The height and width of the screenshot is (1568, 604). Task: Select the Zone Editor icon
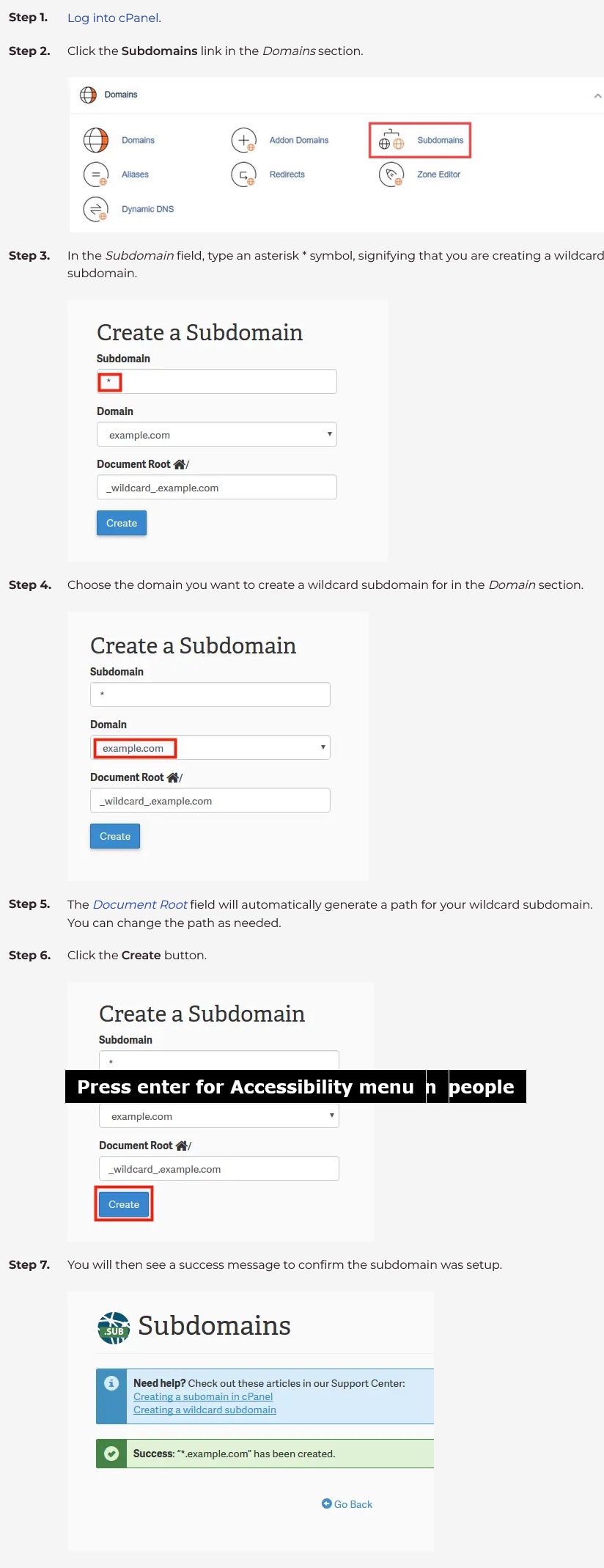(391, 175)
